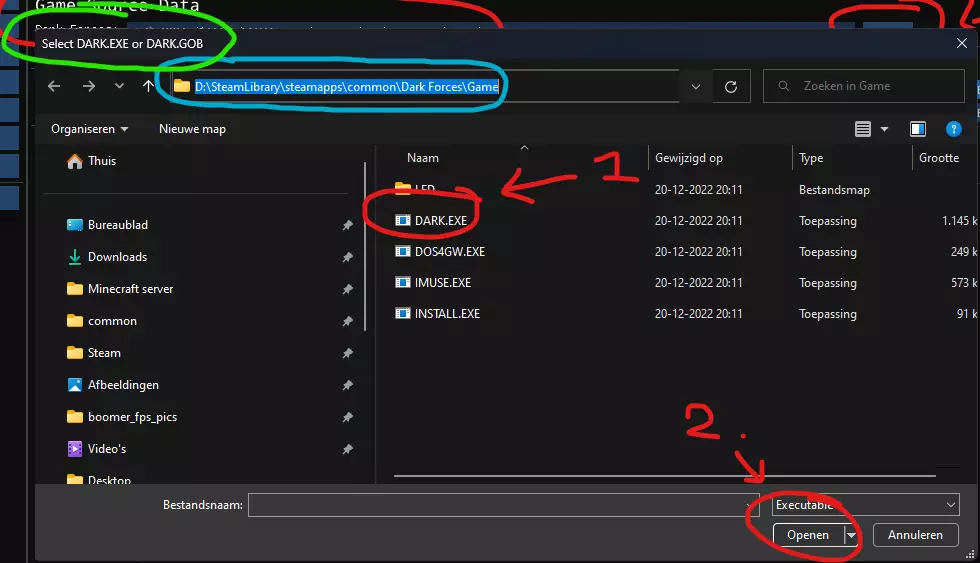Unpin Video's using its pin icon
Image resolution: width=980 pixels, height=563 pixels.
point(348,449)
